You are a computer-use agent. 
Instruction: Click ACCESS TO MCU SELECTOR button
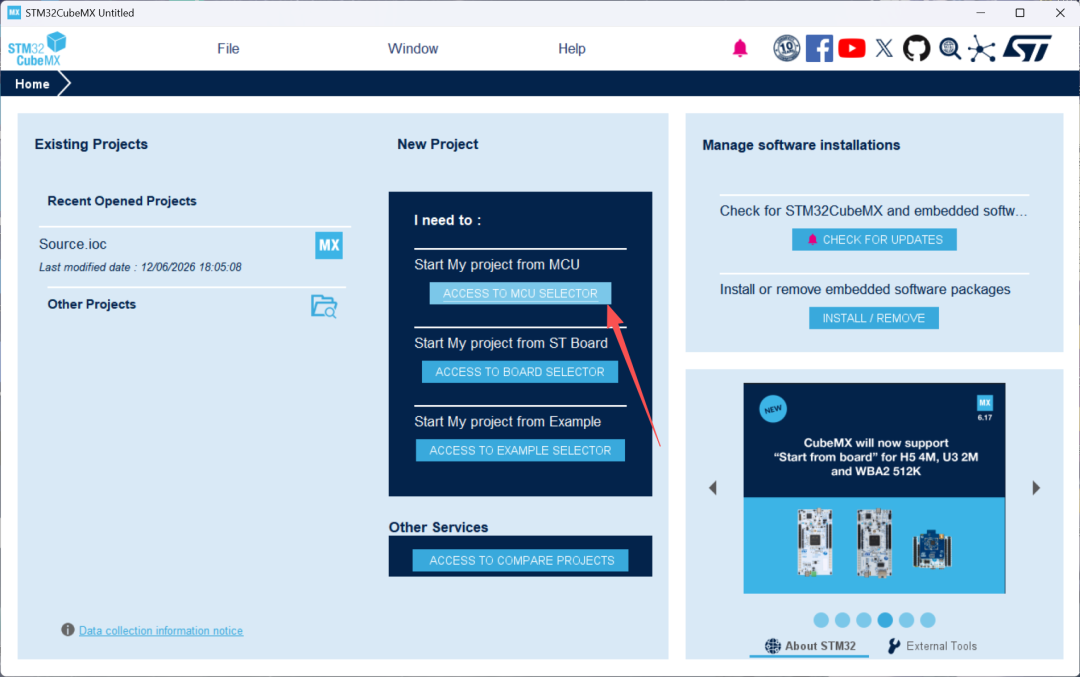[x=520, y=293]
